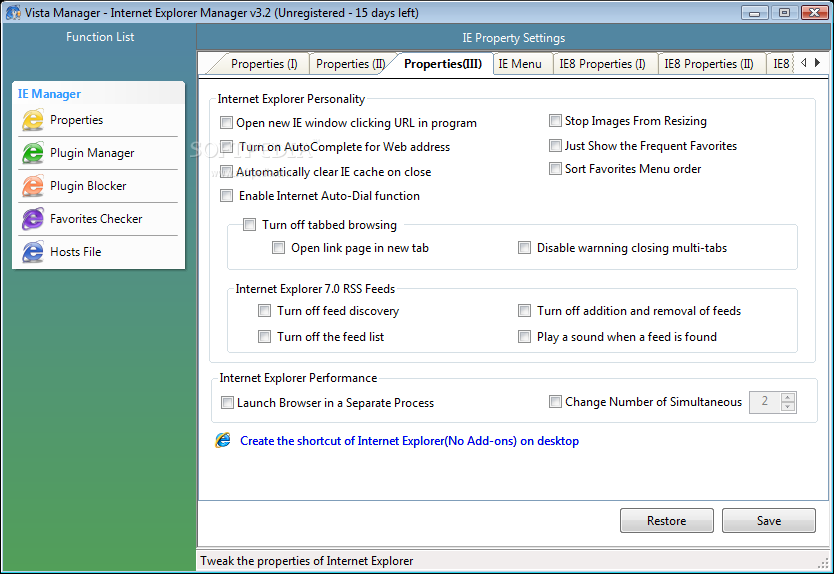Enable Open link page in new tab
The image size is (834, 574).
click(x=279, y=247)
